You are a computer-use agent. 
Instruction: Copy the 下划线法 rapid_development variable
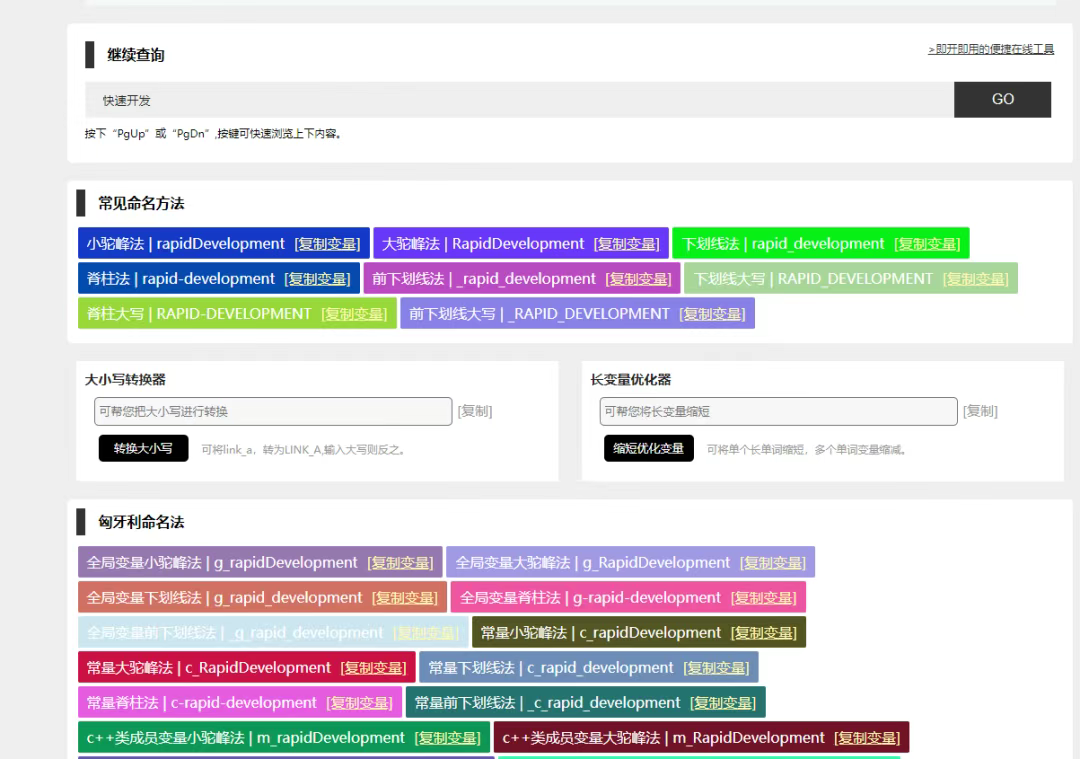point(927,244)
